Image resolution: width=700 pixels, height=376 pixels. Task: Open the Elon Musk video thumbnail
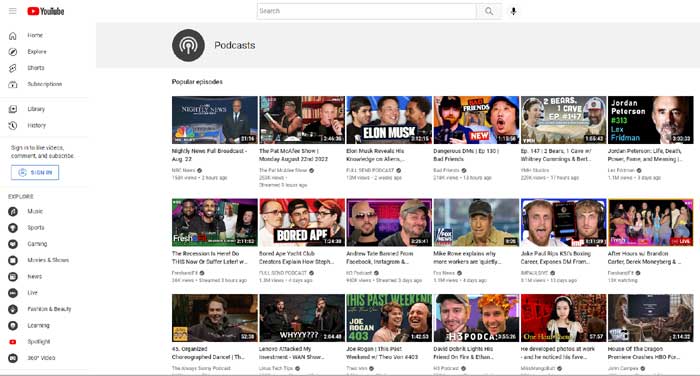389,120
